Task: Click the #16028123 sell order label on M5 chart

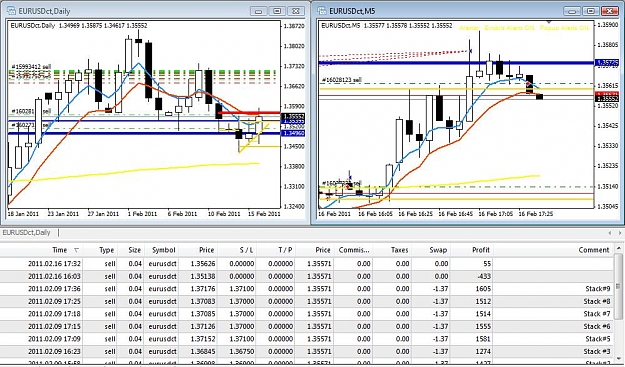Action: point(341,80)
